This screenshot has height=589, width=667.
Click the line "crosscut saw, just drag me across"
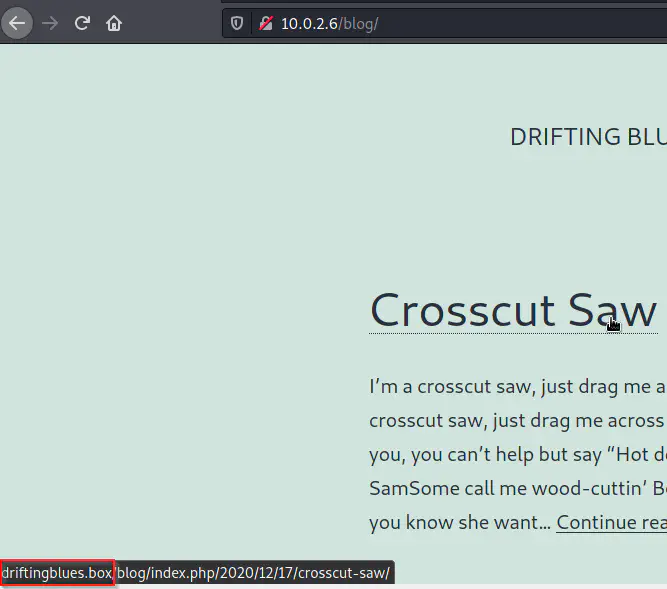point(516,420)
